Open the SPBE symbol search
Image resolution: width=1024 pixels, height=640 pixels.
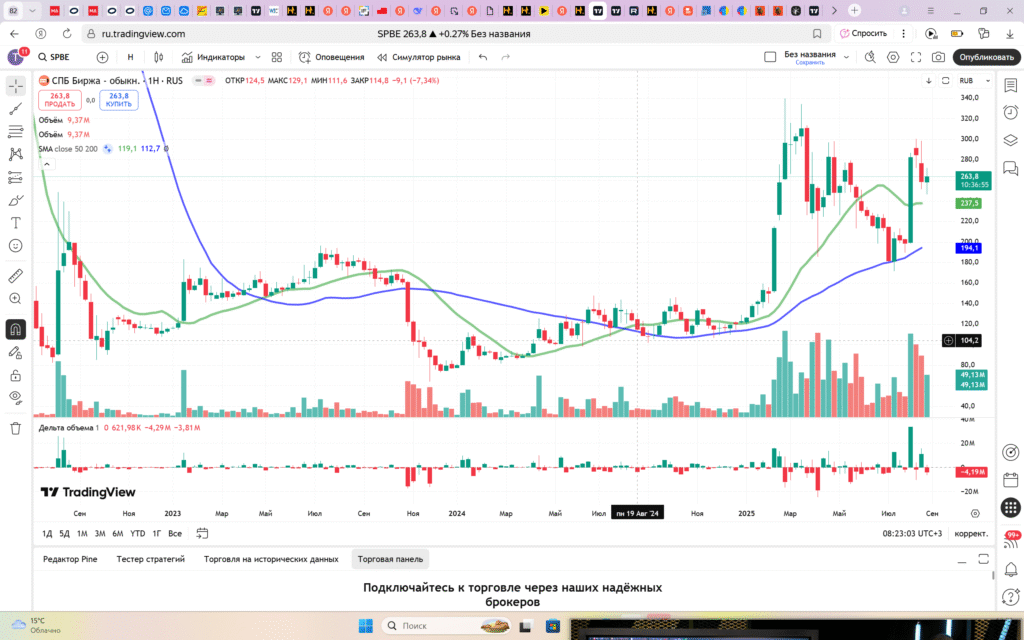[x=54, y=57]
